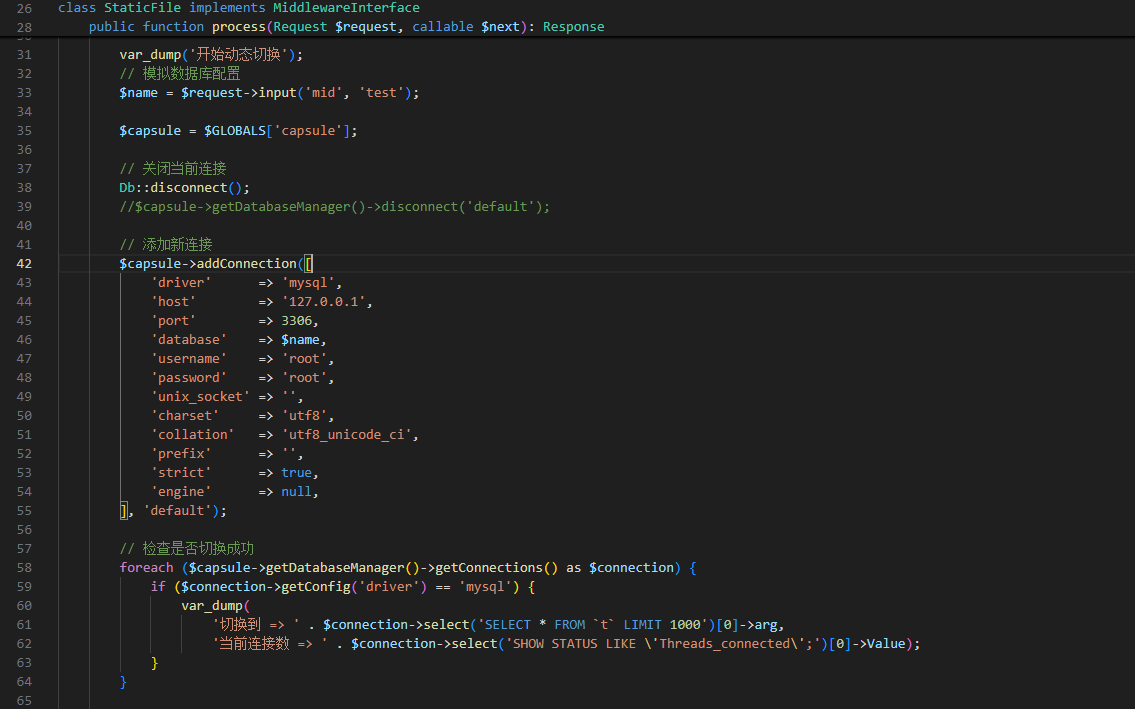Click the 'username' key on line 47
This screenshot has width=1135, height=709.
coord(189,358)
